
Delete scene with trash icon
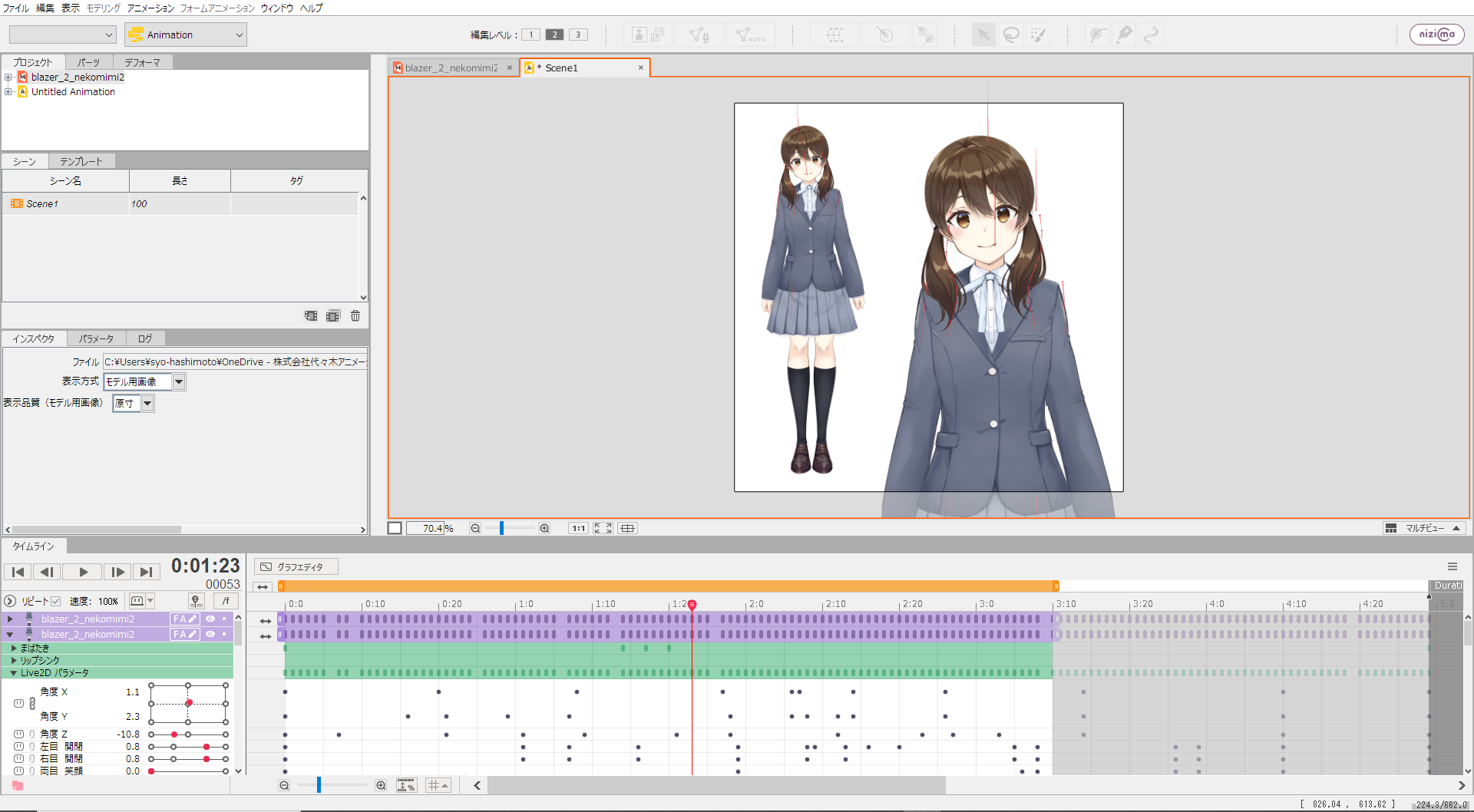pos(355,315)
